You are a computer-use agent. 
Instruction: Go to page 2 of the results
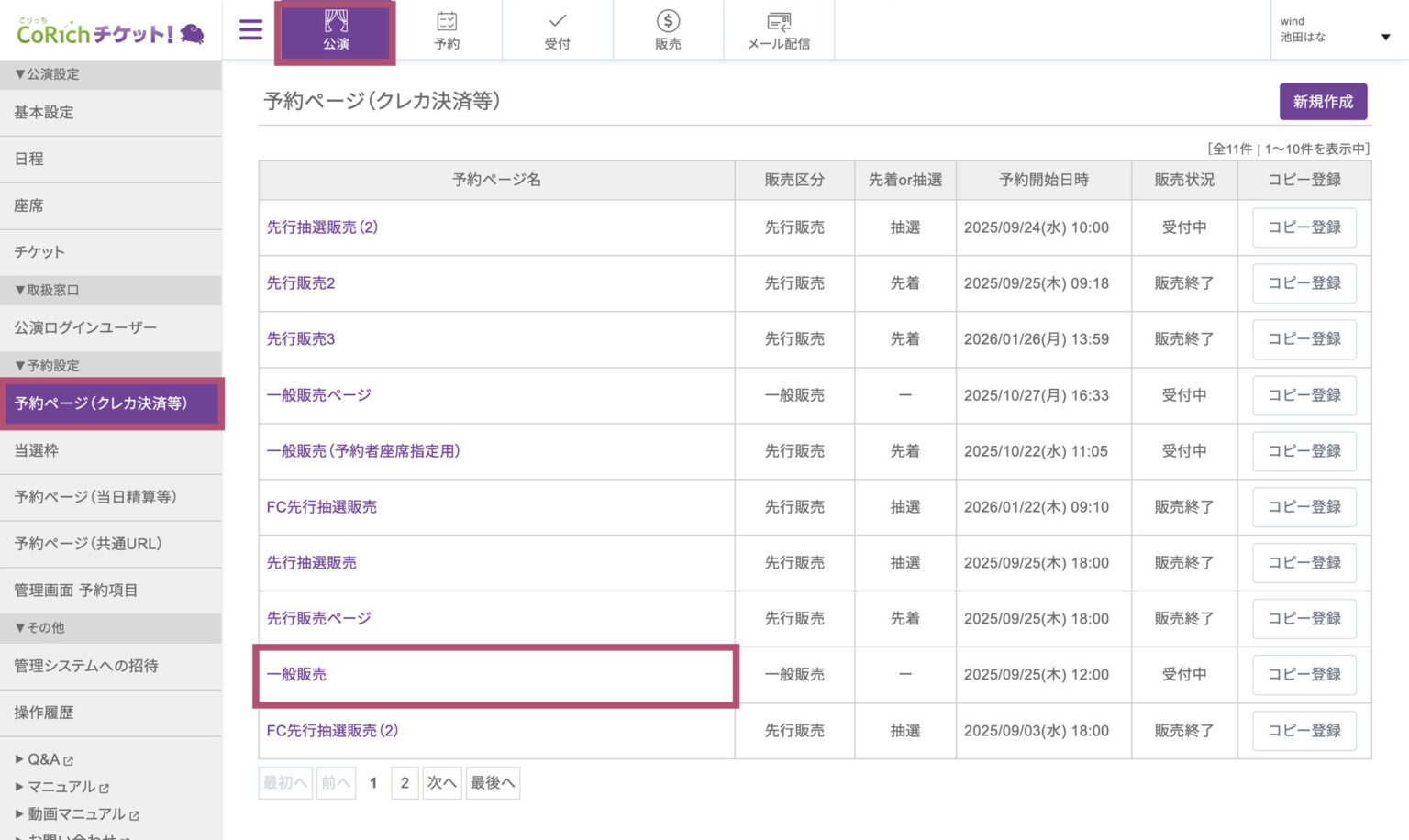[x=405, y=782]
